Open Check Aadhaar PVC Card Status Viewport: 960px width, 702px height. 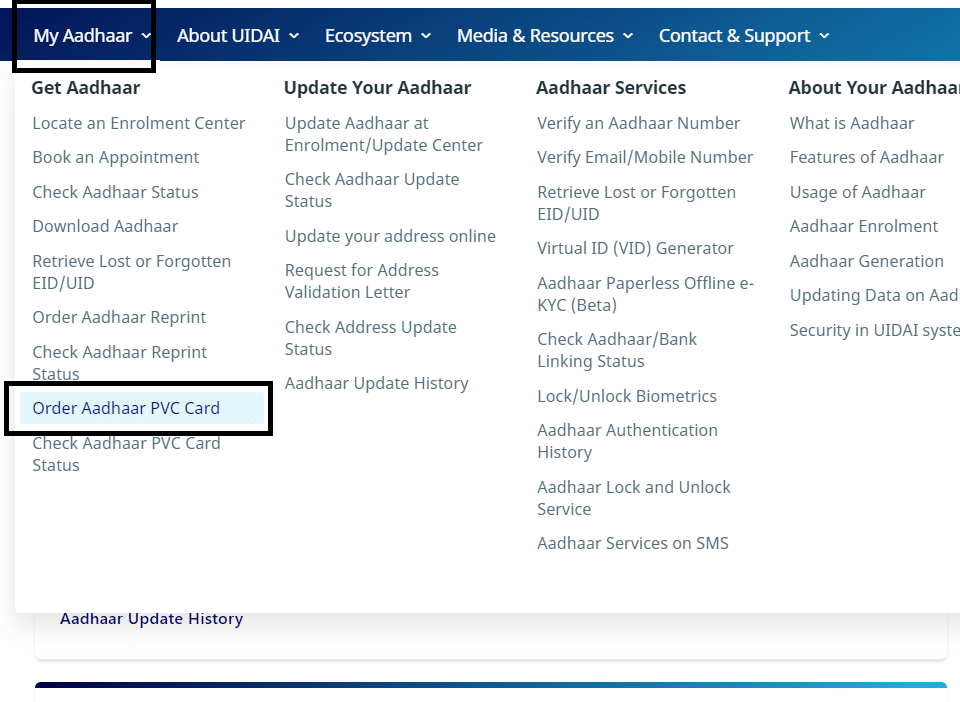(126, 453)
